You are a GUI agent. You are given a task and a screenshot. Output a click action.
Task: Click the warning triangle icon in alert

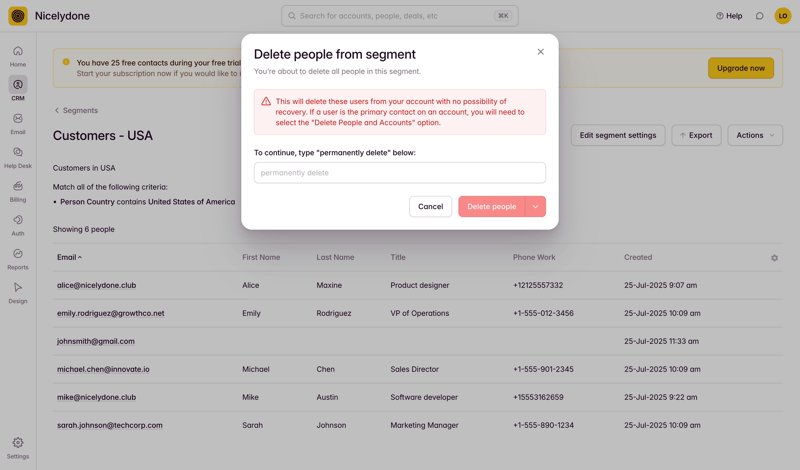point(266,102)
